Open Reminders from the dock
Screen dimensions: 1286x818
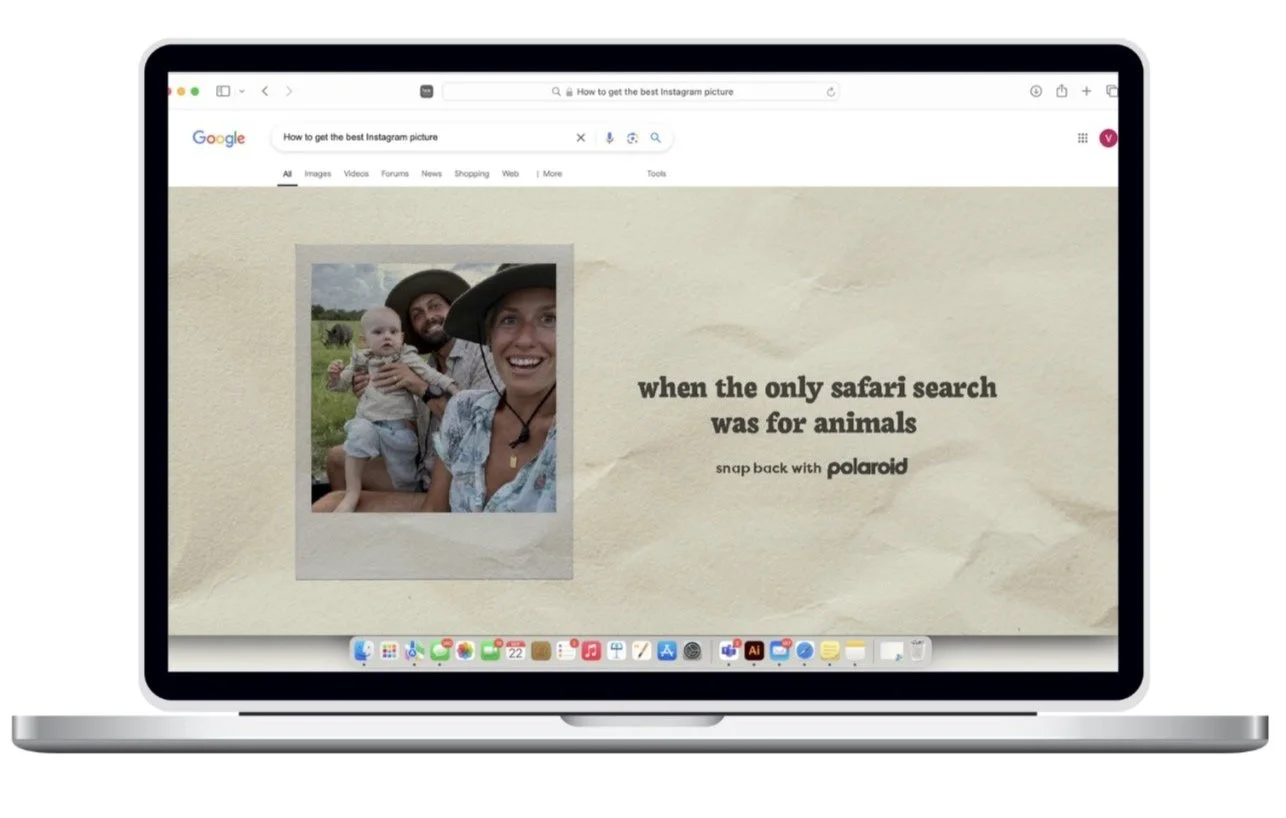(566, 651)
